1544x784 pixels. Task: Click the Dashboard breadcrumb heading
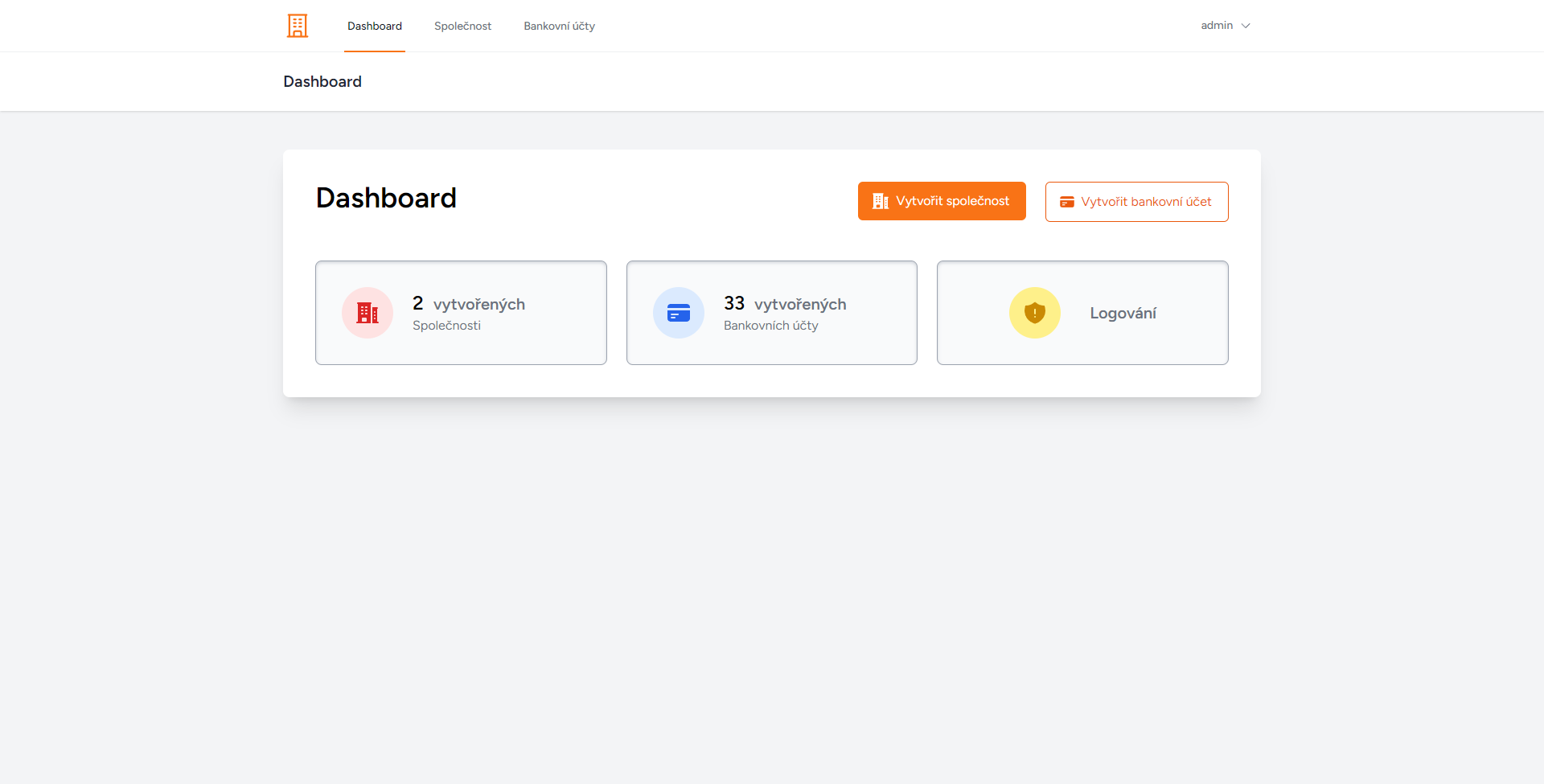pyautogui.click(x=322, y=81)
